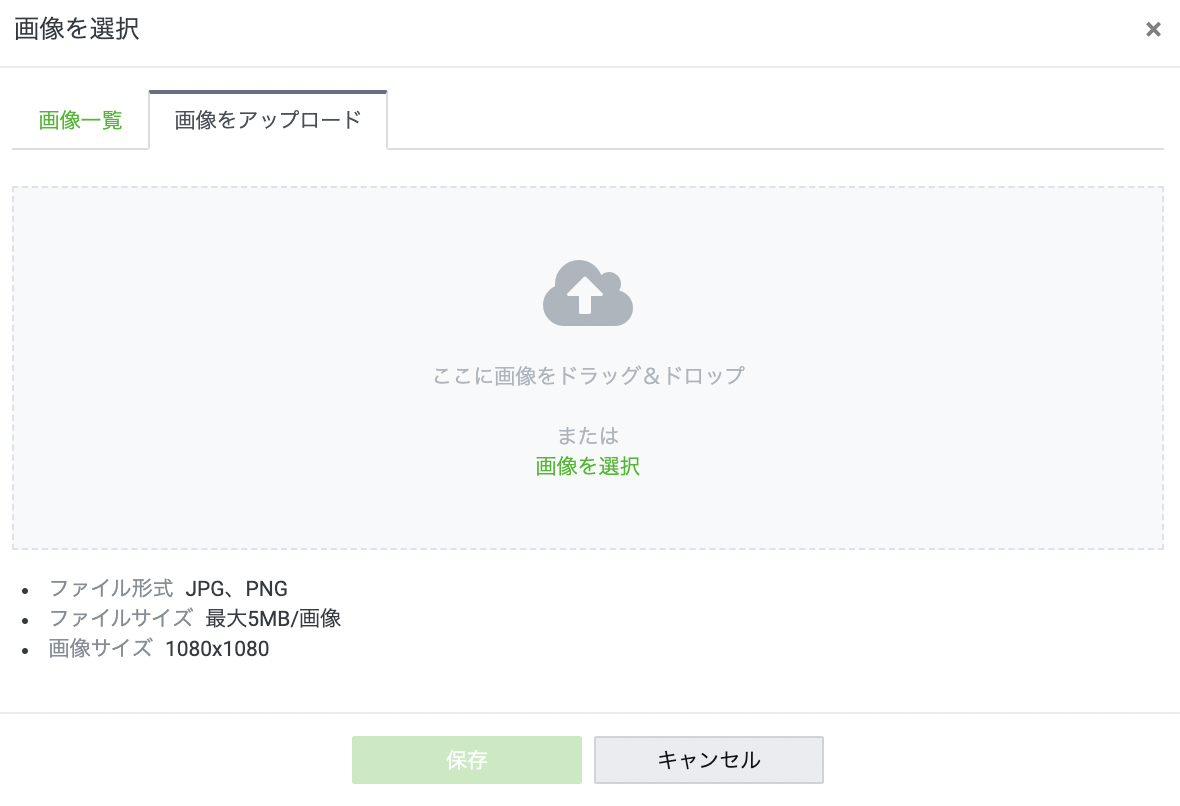Close the 画像を選択 dialog with the X
The width and height of the screenshot is (1180, 806).
point(1153,30)
